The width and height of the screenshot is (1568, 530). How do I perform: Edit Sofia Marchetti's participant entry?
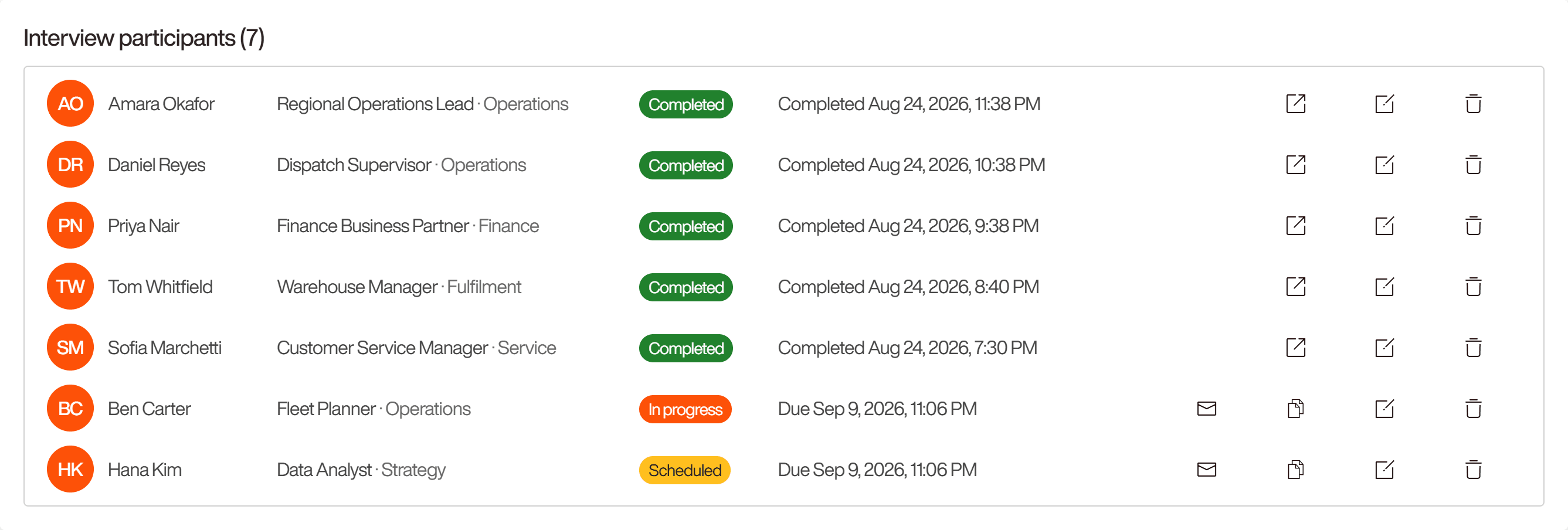1384,348
